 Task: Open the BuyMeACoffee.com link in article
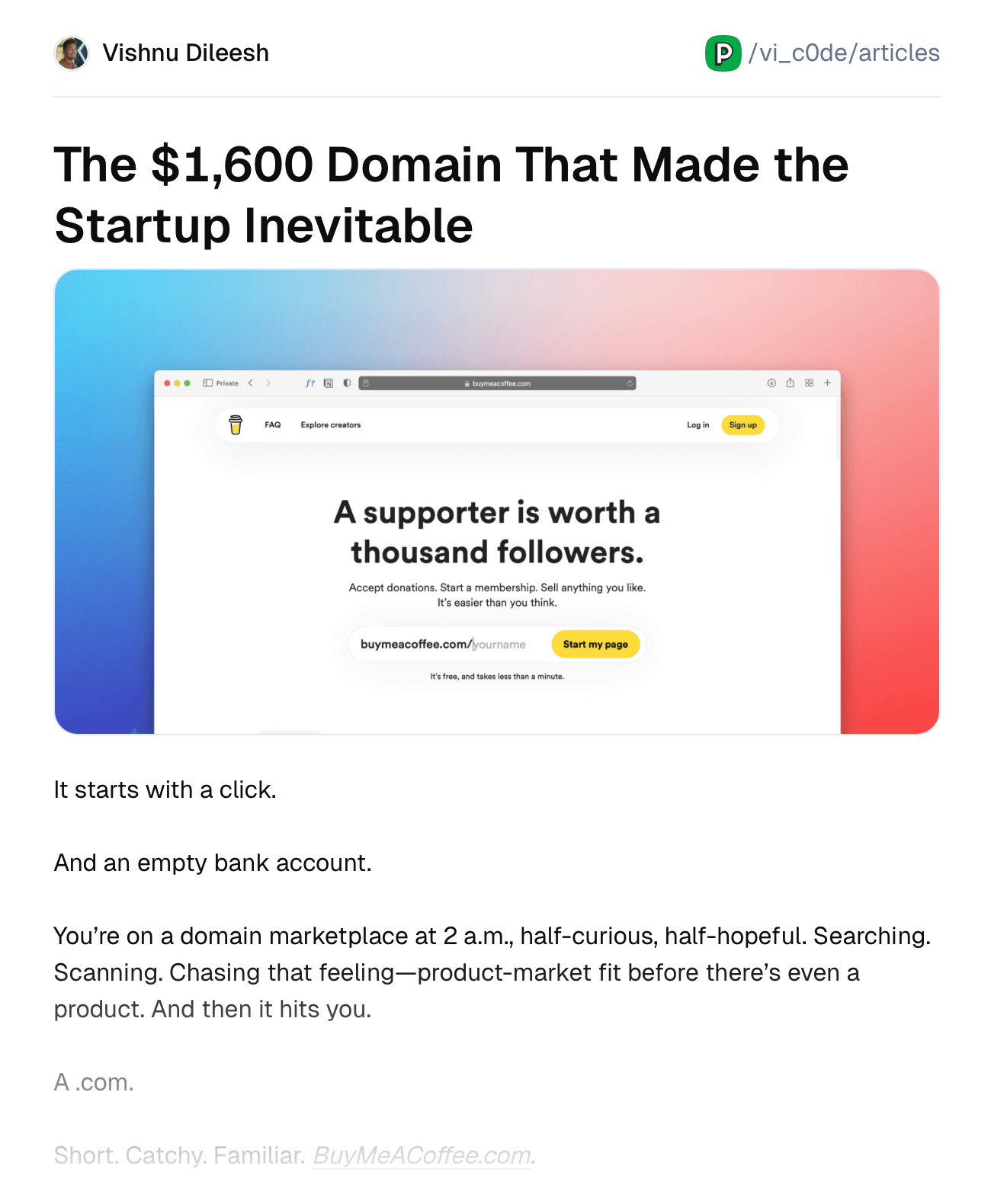[x=422, y=1156]
